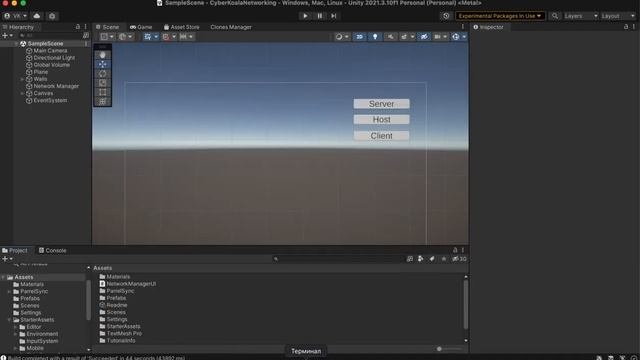
Task: Open the Layers dropdown
Action: tap(581, 16)
